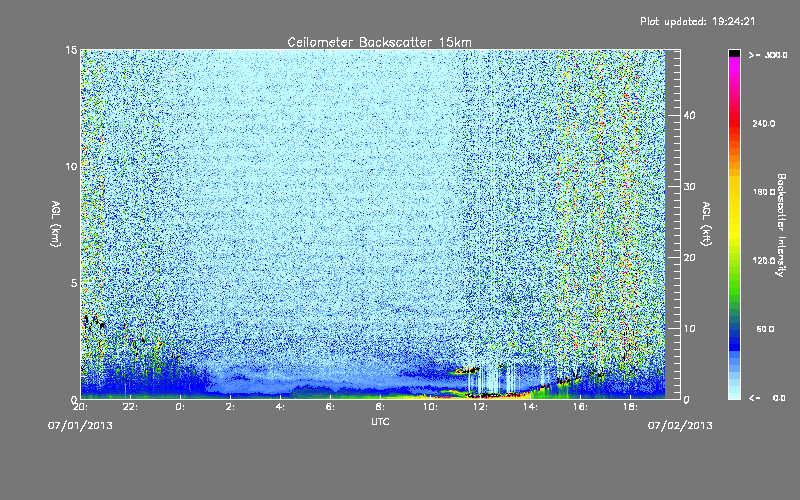Screen dimensions: 800x500
Task: Select the '30' tick on the kft axis
Action: pyautogui.click(x=689, y=186)
